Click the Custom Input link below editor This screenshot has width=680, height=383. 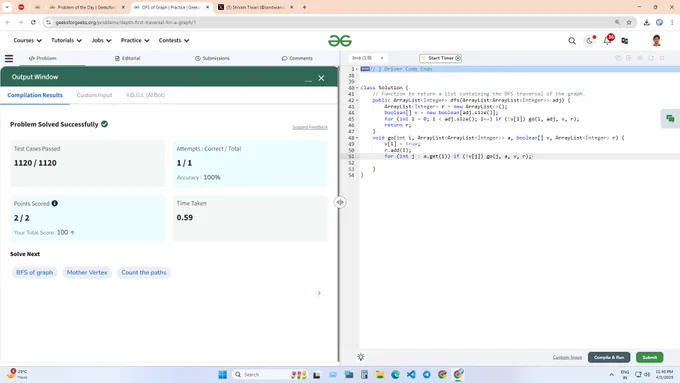coord(567,357)
